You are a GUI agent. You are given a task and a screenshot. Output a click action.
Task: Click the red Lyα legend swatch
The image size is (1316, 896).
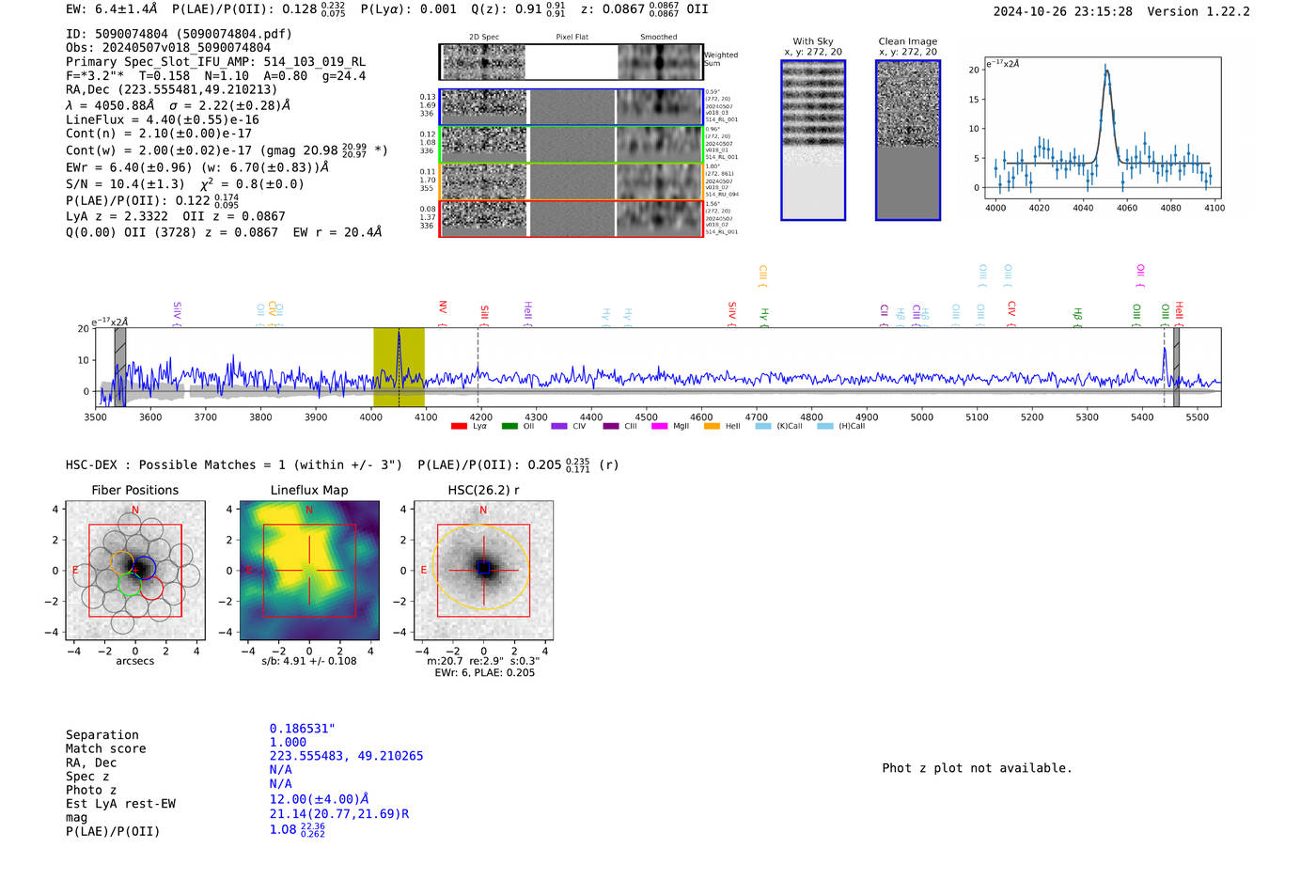459,426
